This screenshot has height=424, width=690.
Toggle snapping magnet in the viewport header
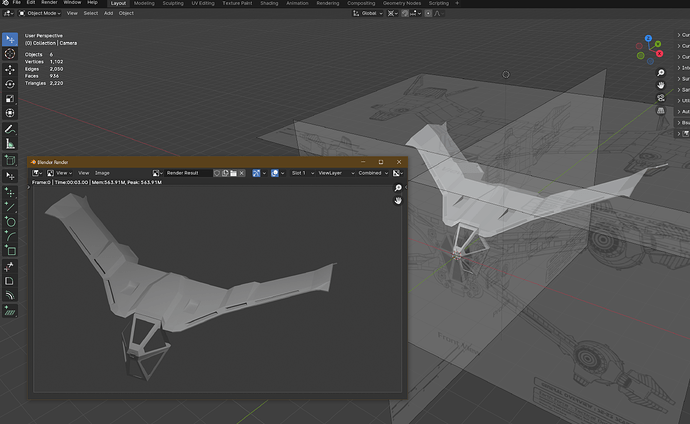[405, 14]
